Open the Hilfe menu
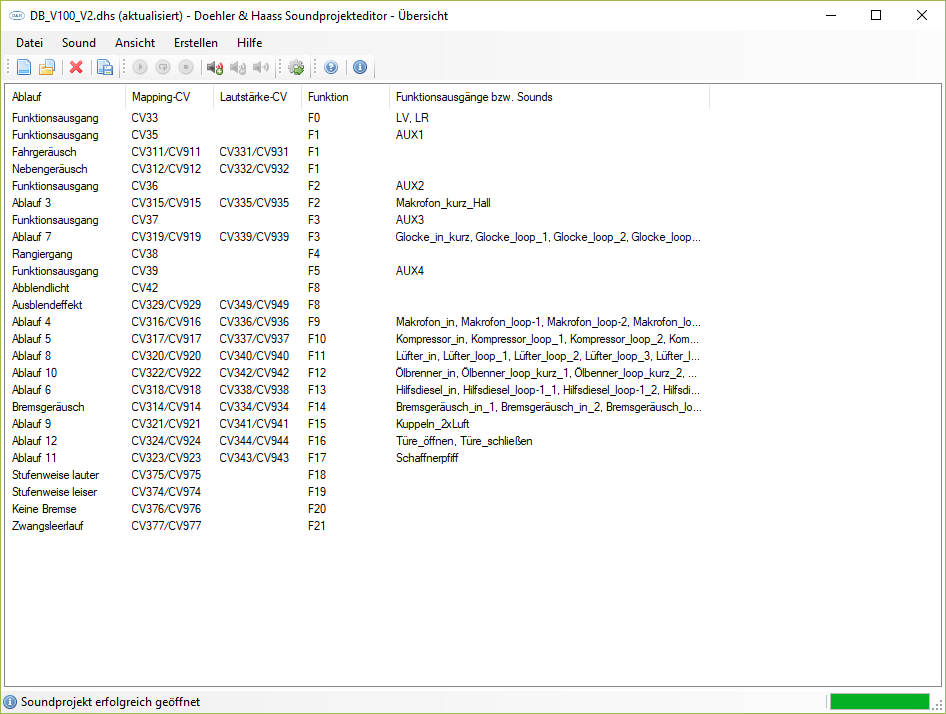 (250, 43)
